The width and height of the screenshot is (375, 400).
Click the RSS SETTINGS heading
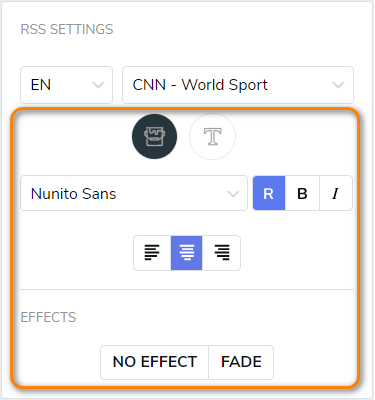tap(67, 29)
